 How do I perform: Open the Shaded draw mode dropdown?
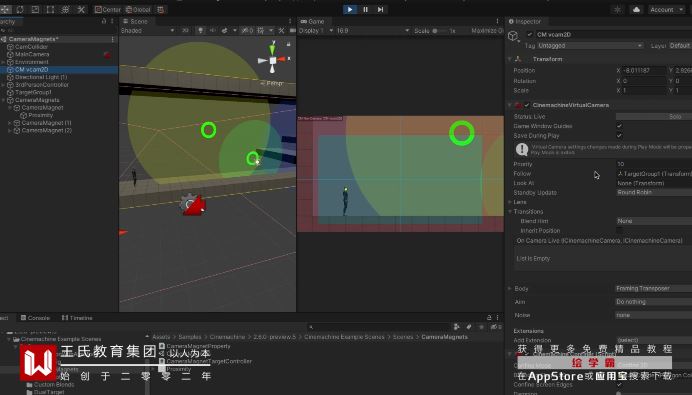(x=147, y=30)
